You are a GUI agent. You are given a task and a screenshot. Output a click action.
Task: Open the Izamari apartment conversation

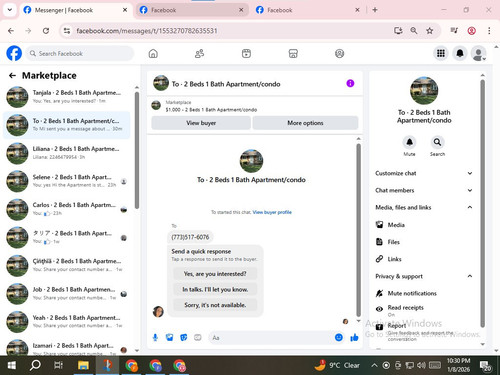tap(67, 347)
